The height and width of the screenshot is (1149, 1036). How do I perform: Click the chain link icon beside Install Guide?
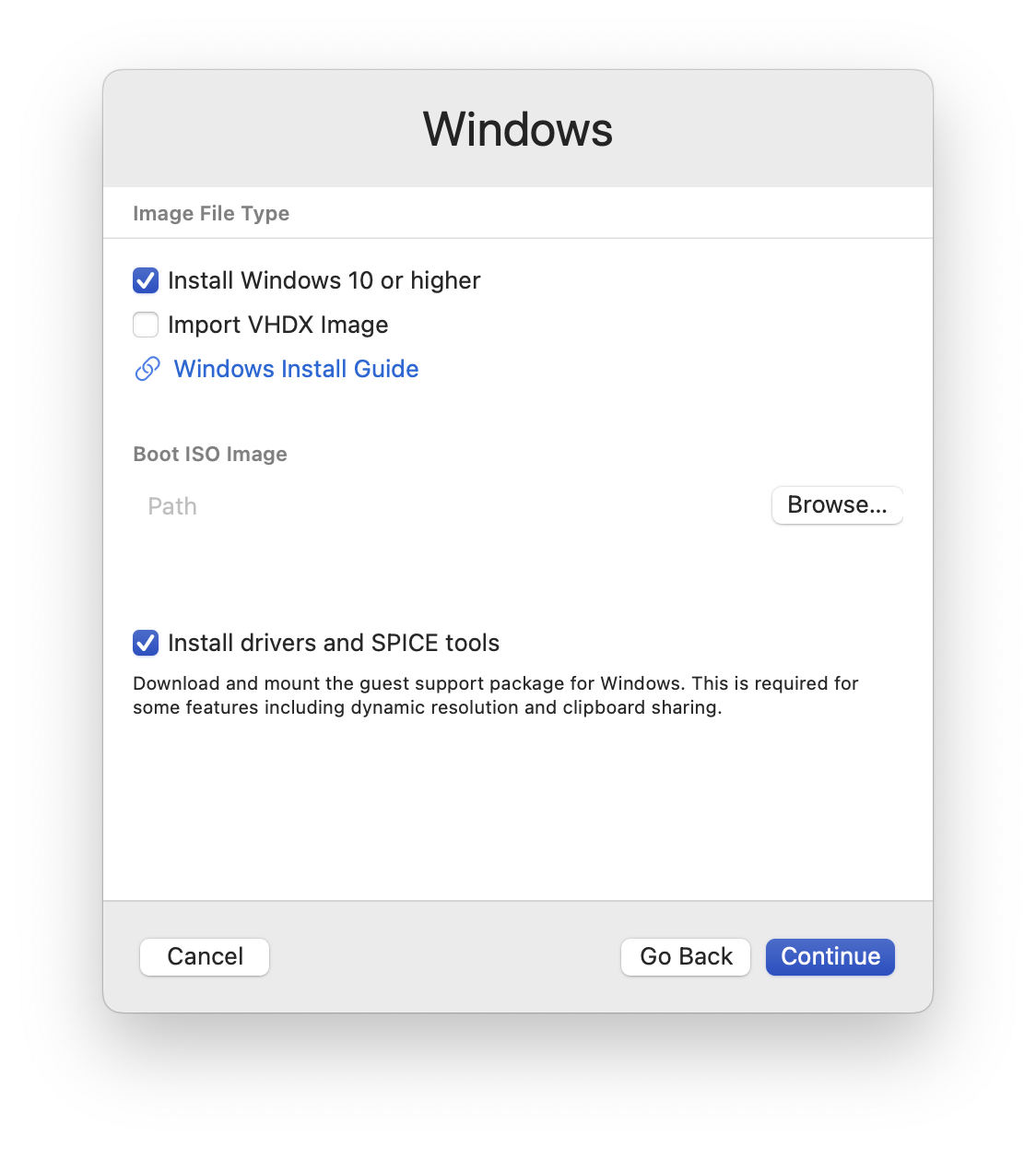[147, 369]
